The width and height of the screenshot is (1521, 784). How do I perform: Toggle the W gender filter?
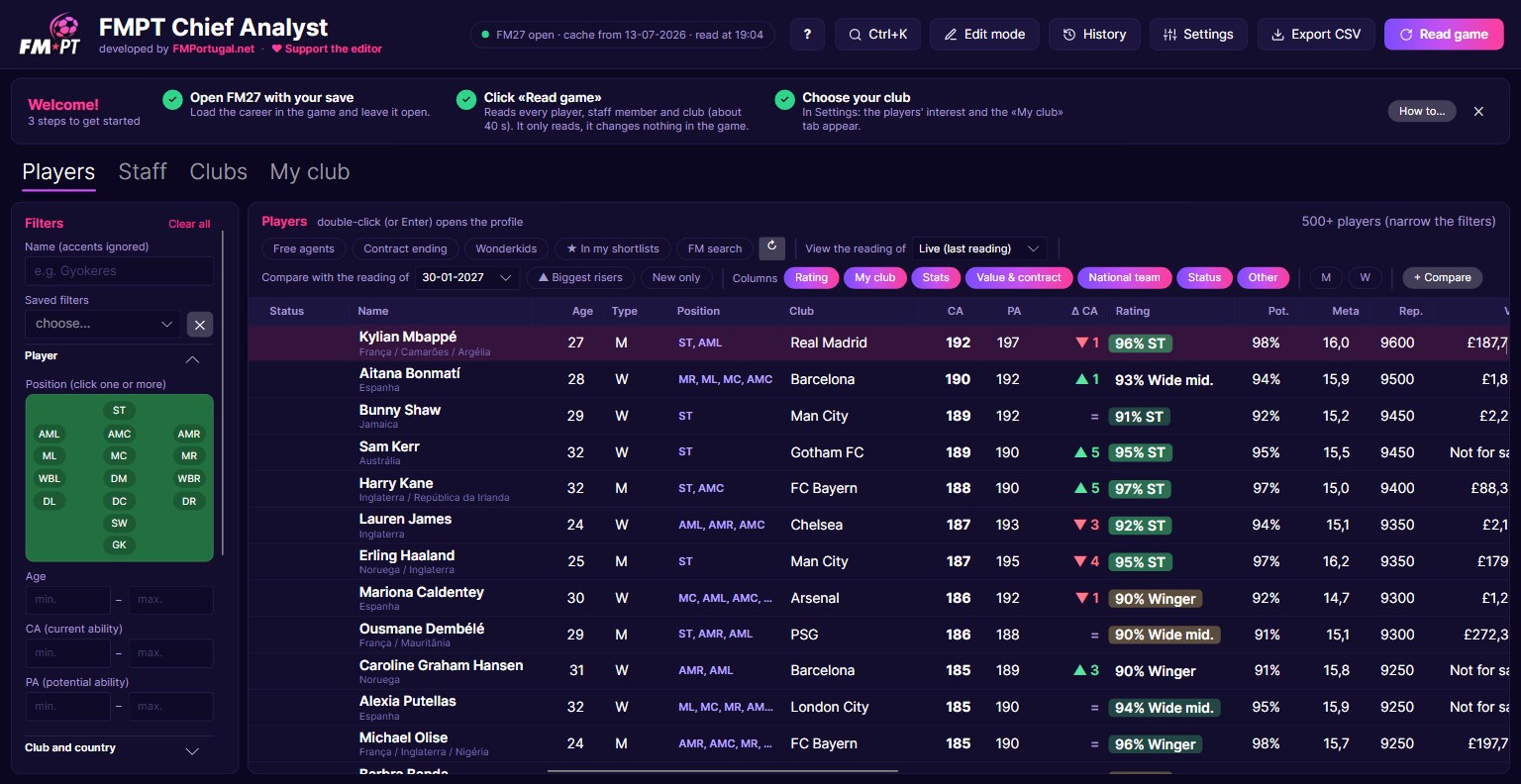(x=1366, y=278)
